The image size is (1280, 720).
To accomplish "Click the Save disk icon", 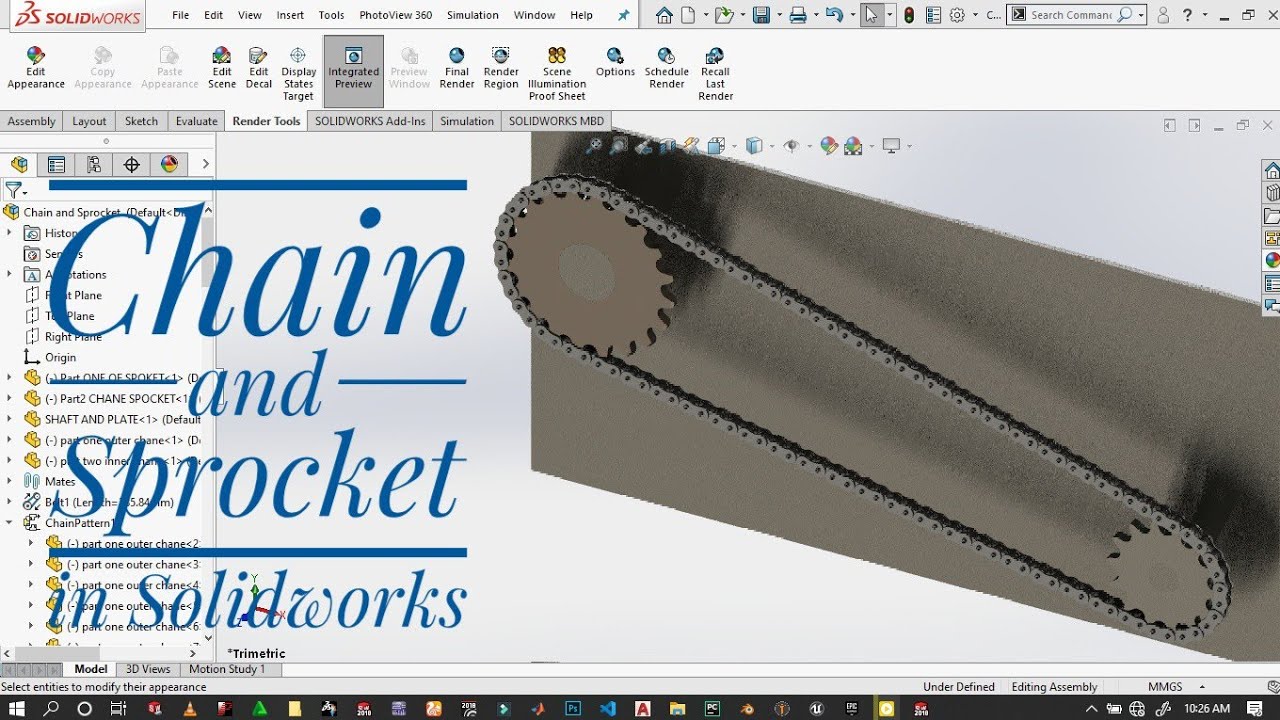I will 761,15.
